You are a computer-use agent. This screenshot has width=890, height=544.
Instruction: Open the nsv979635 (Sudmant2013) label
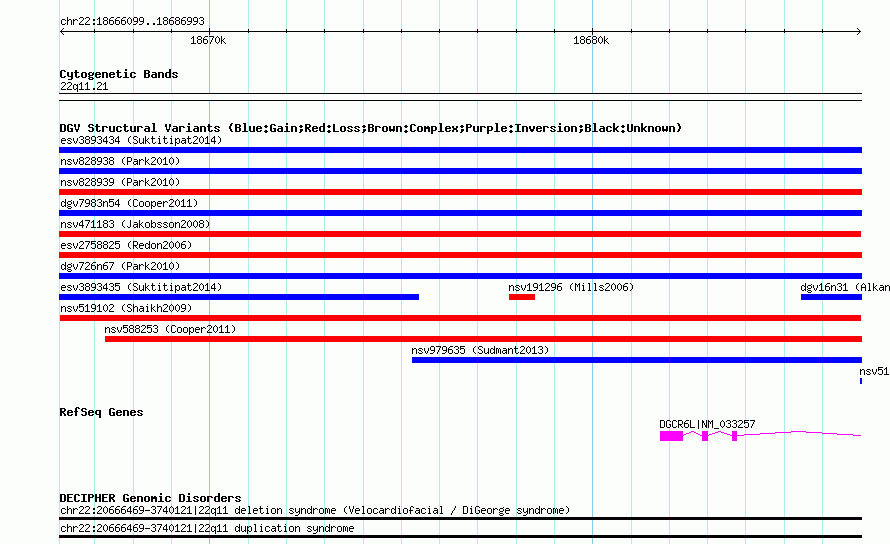coord(480,350)
